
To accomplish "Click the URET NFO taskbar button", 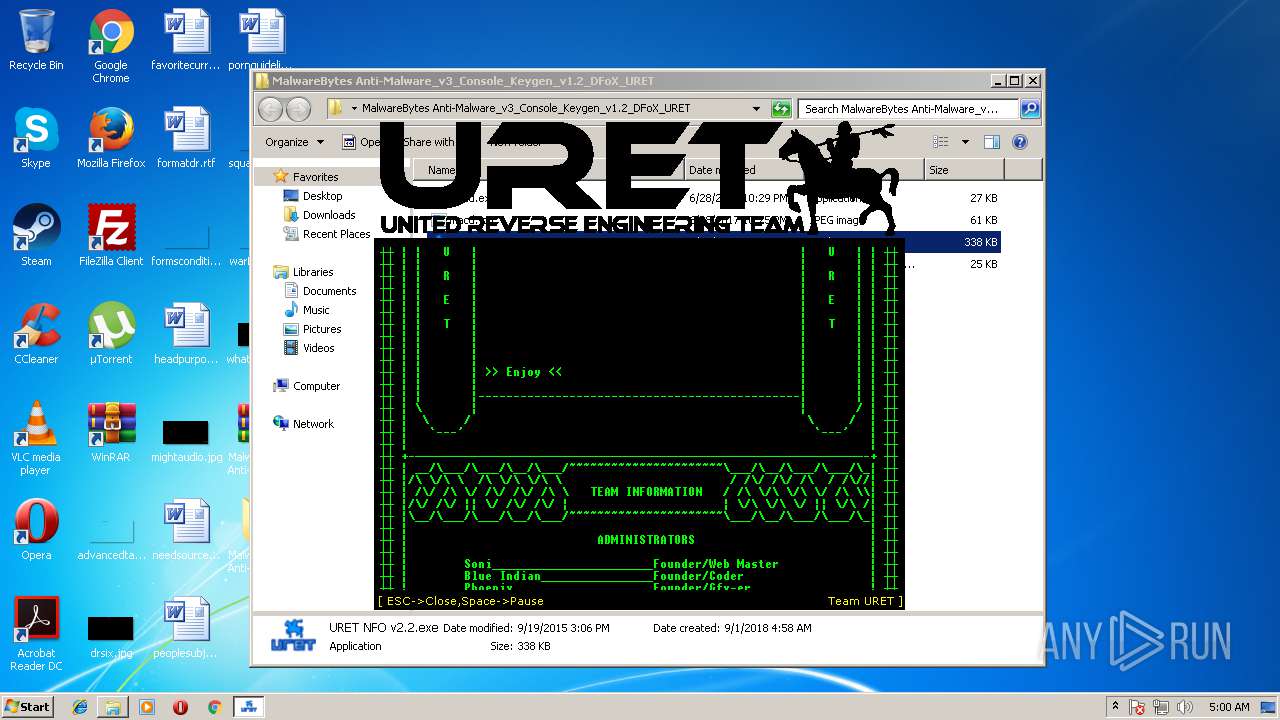I will (248, 707).
